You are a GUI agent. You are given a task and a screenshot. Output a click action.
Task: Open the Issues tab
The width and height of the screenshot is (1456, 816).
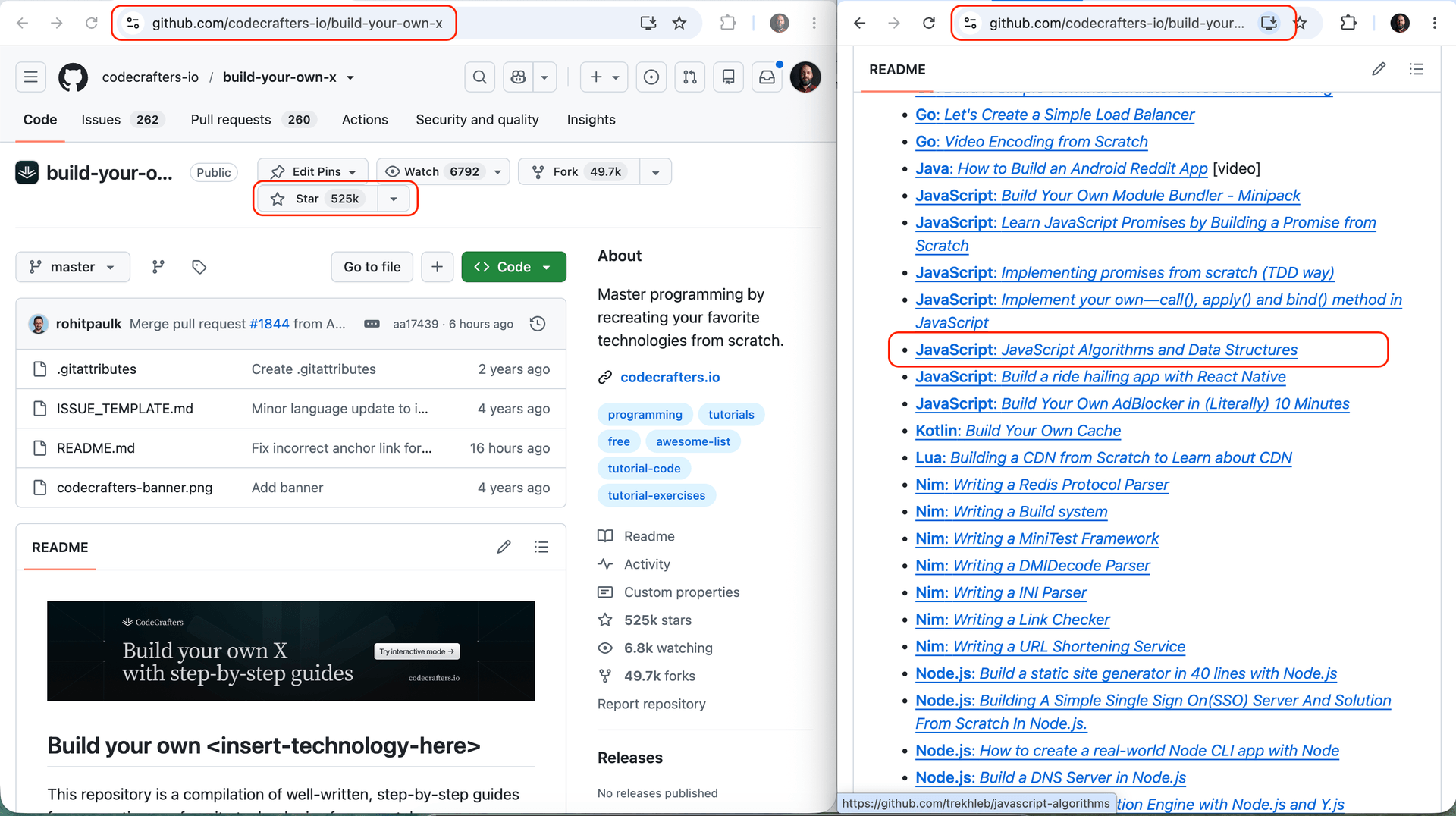(x=123, y=120)
